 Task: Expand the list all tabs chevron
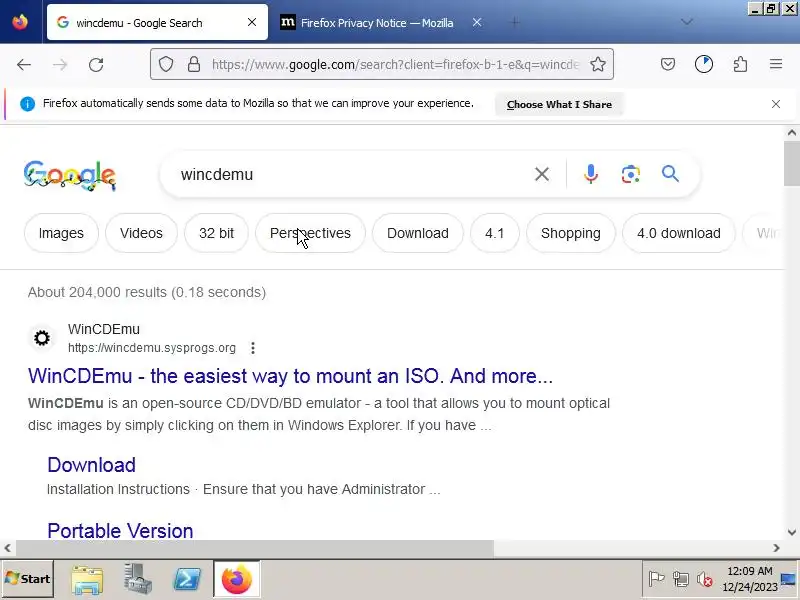click(x=687, y=22)
